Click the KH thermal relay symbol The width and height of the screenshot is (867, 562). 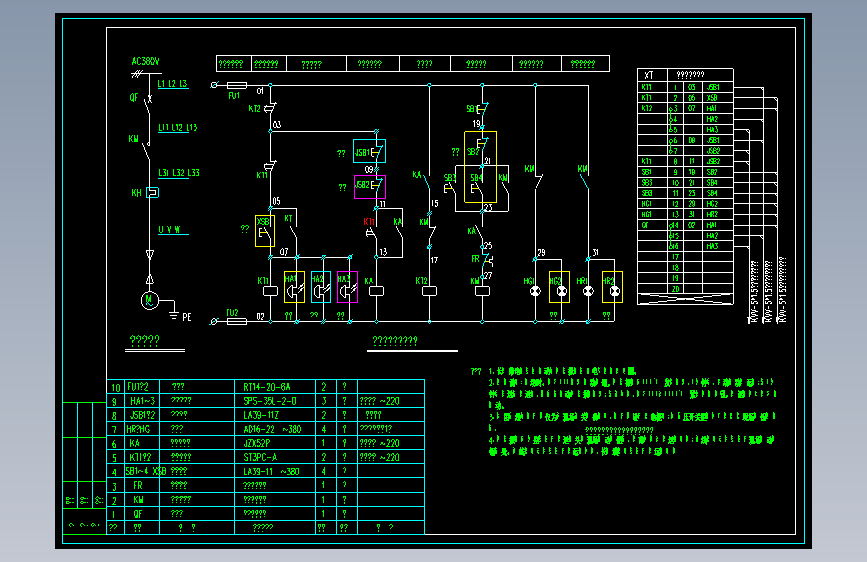coord(153,192)
